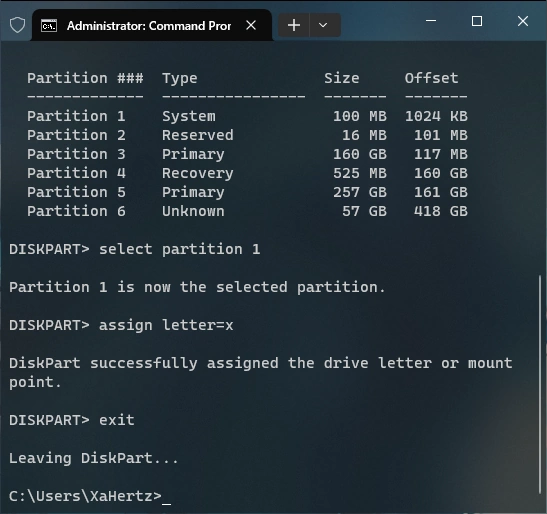Click the 'Partition ###' column header
The image size is (547, 514).
tap(85, 78)
